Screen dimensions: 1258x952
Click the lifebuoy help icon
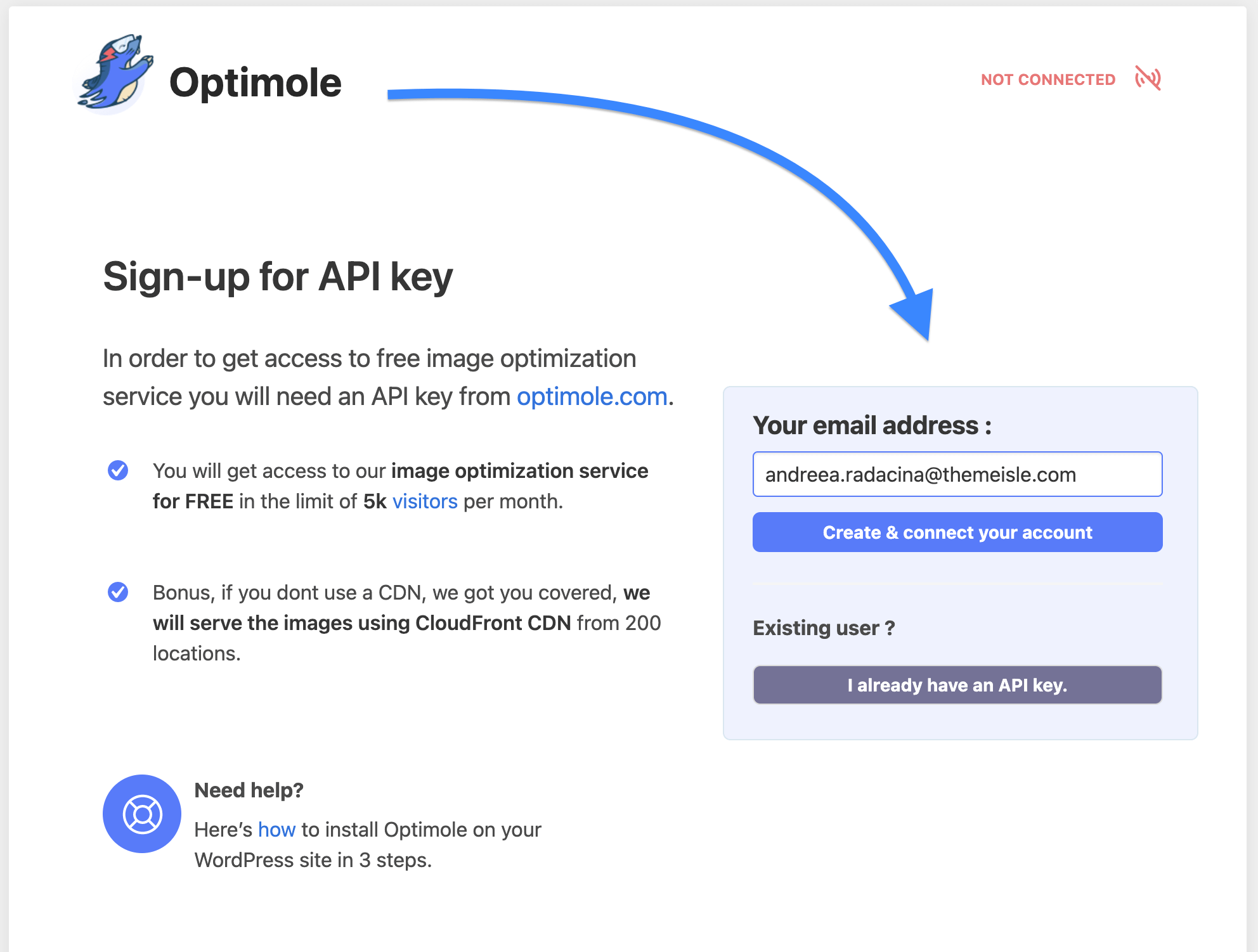[142, 814]
